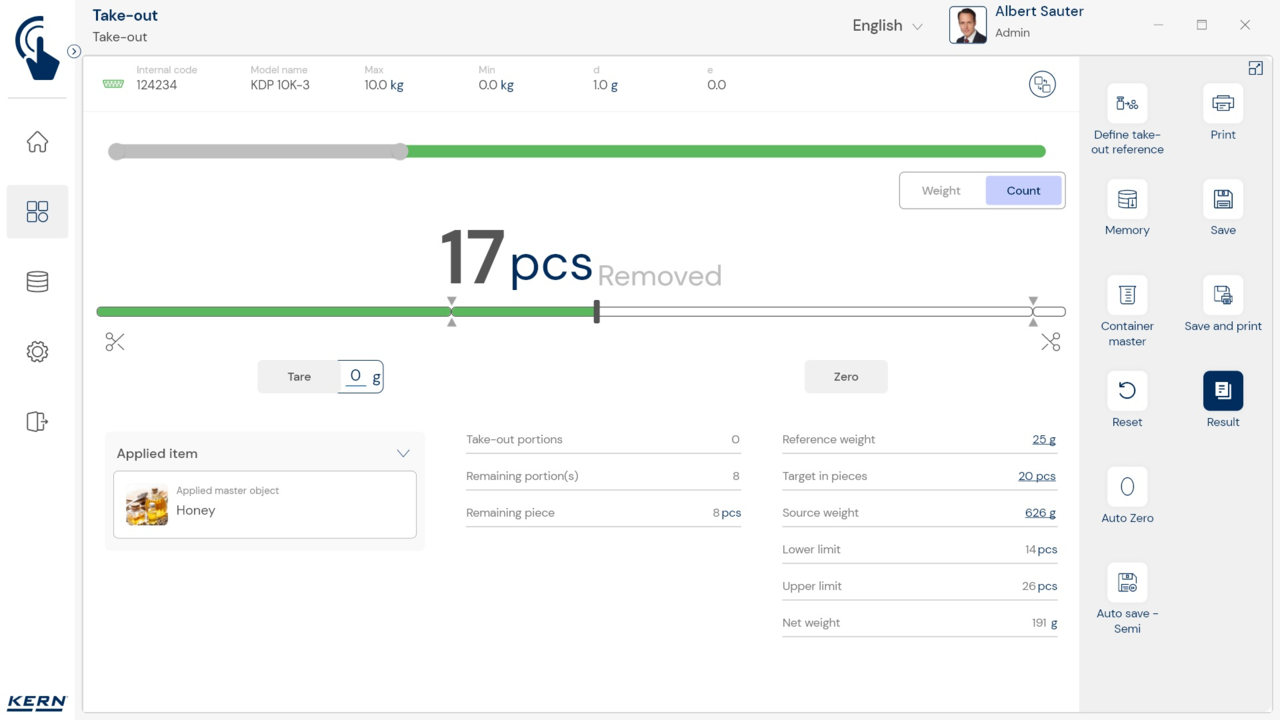Screen dimensions: 1280x720
Task: Open Settings from the sidebar gear
Action: 37,352
